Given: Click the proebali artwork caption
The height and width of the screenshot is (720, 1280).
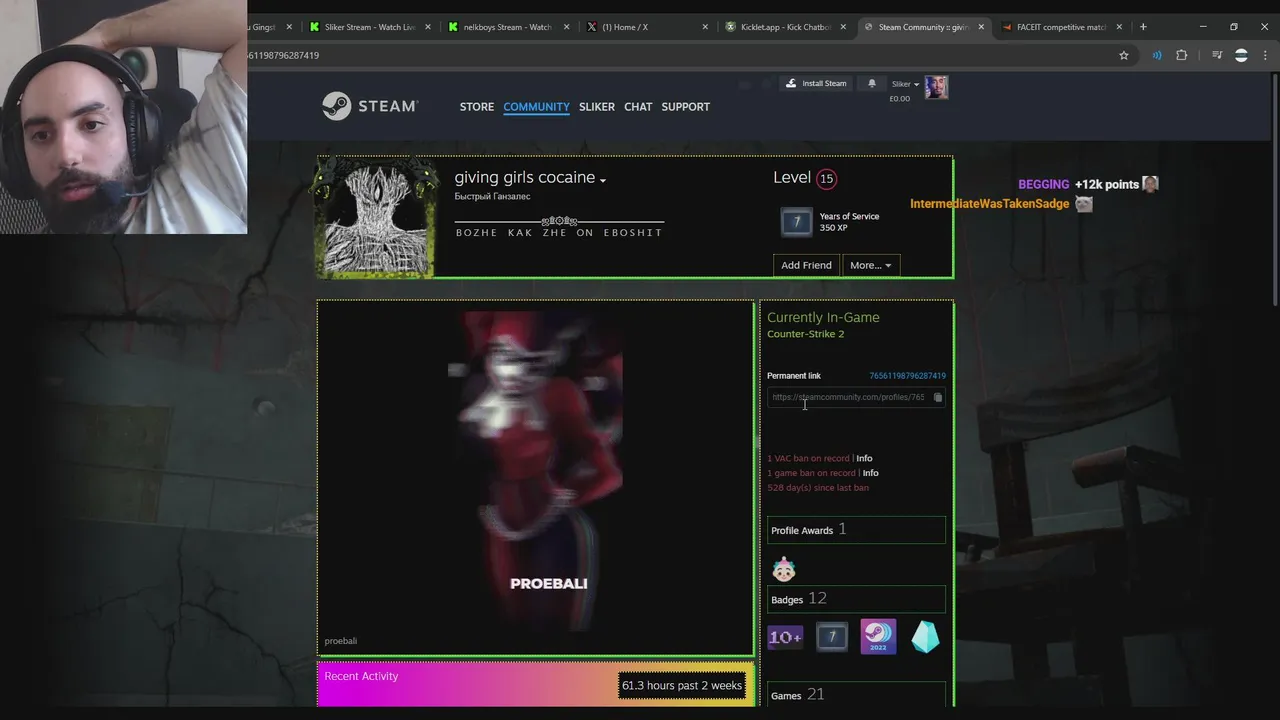Looking at the screenshot, I should click(340, 641).
